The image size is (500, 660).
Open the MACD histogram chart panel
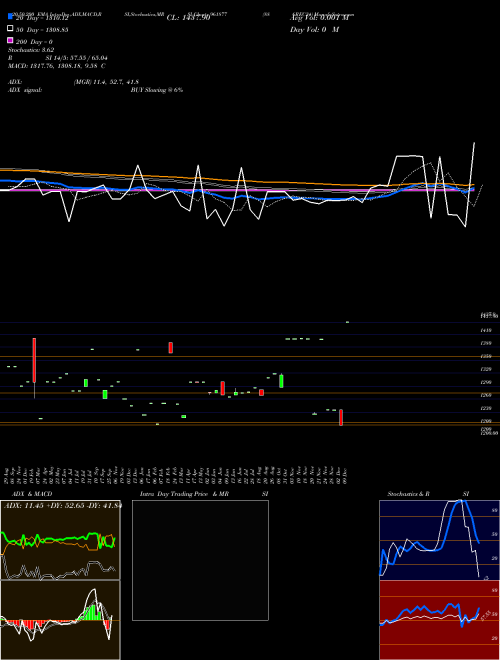click(x=60, y=620)
